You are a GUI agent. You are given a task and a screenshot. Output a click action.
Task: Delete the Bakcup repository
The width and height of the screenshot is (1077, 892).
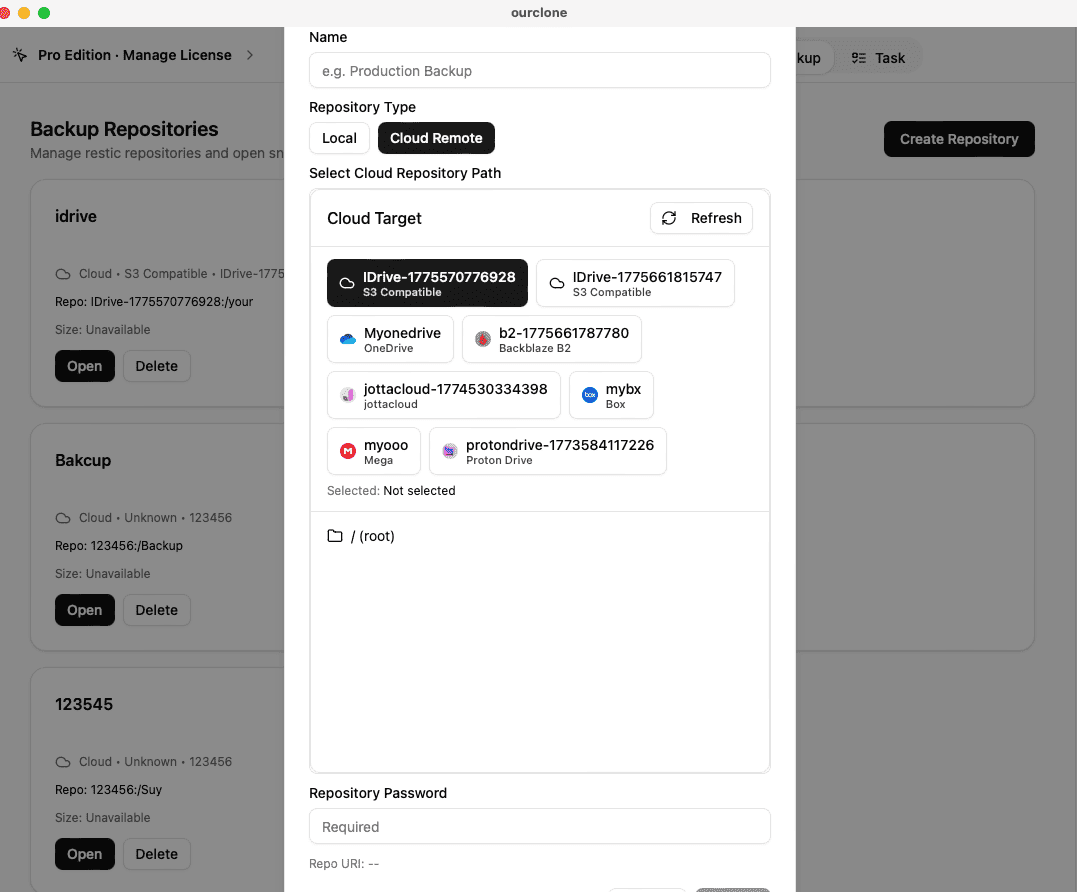point(156,610)
